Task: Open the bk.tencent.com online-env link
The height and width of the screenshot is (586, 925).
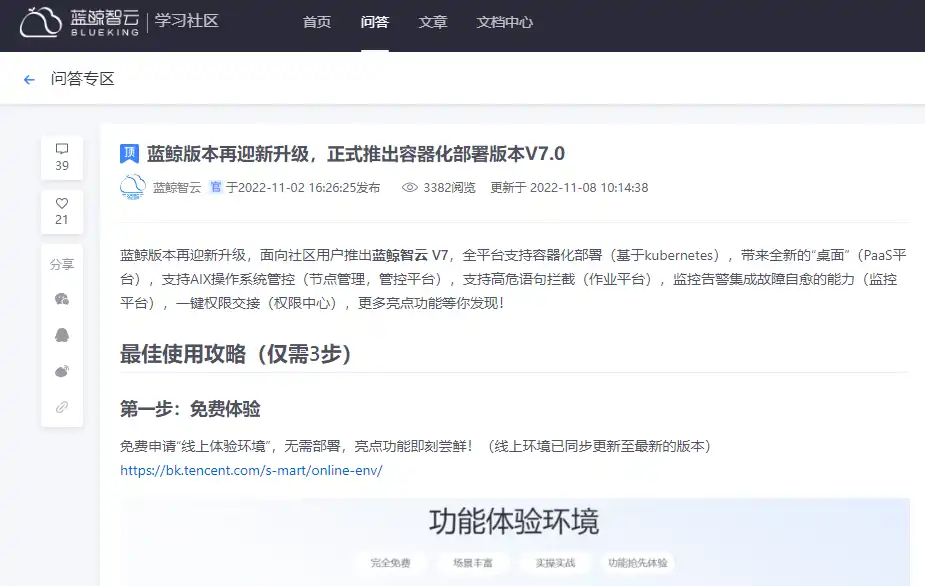Action: [251, 470]
